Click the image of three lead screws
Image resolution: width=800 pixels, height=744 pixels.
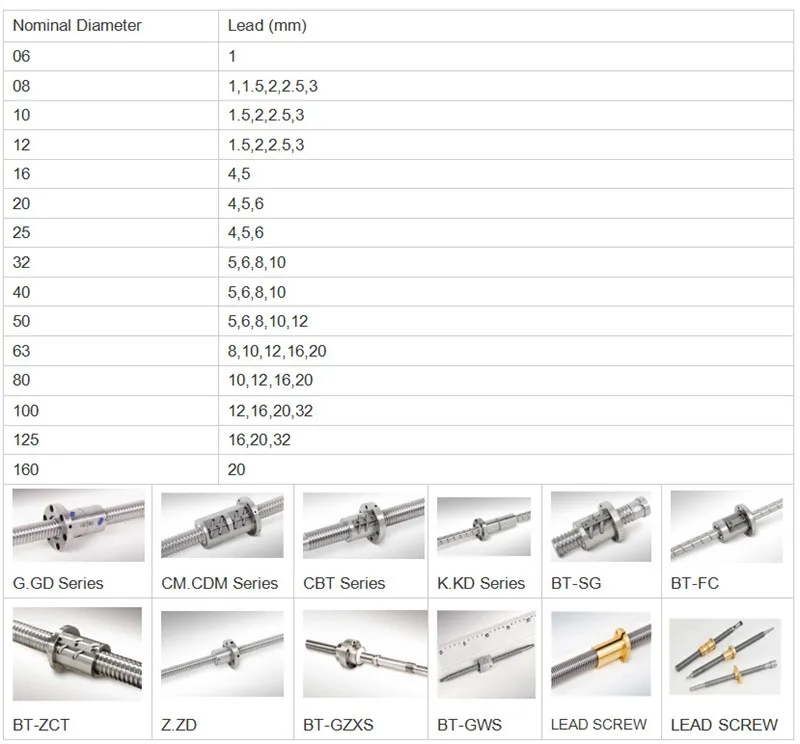[x=725, y=657]
